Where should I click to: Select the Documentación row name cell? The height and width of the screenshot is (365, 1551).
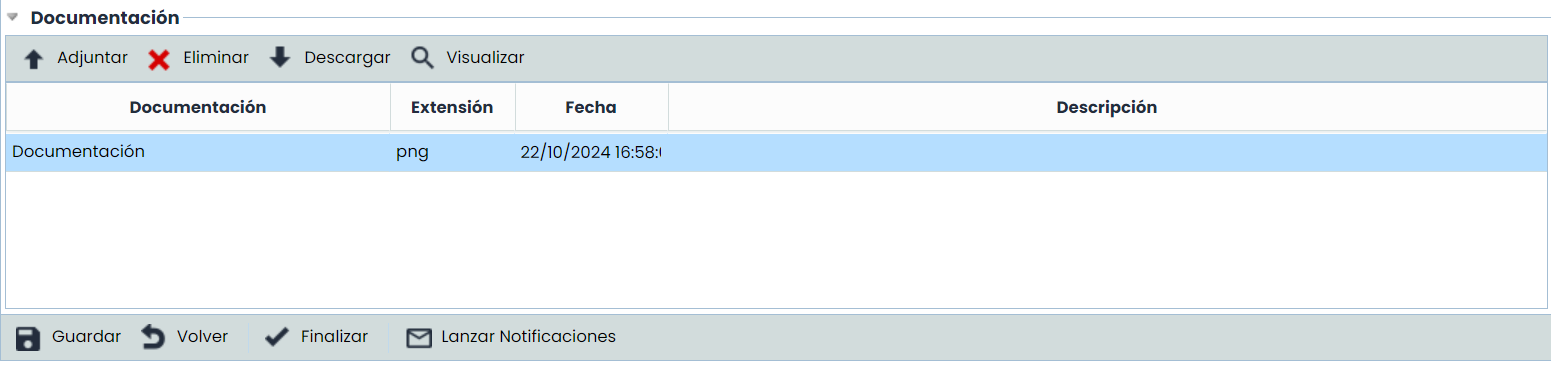pyautogui.click(x=198, y=152)
